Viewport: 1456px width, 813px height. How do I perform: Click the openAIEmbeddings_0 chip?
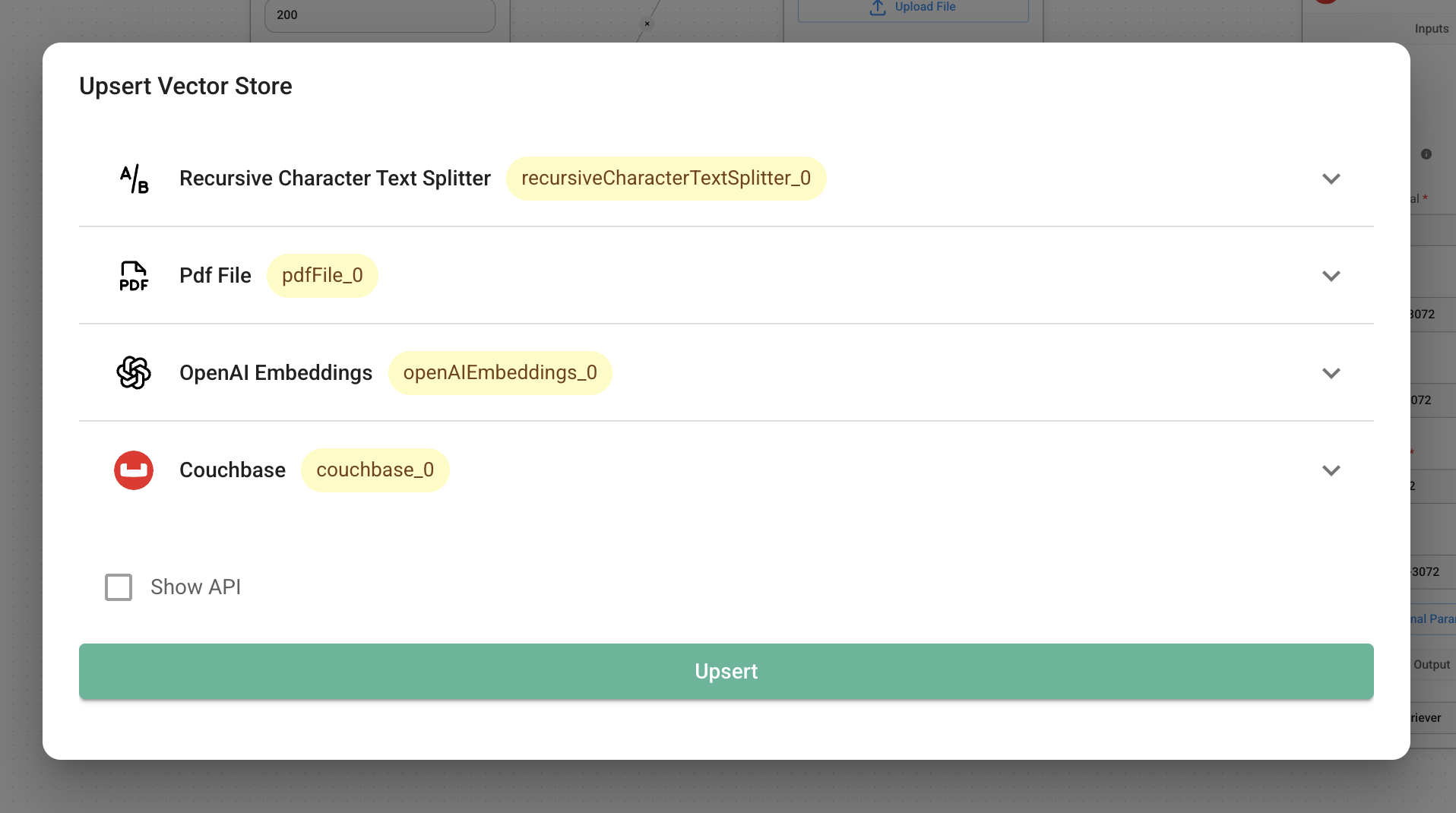click(500, 373)
